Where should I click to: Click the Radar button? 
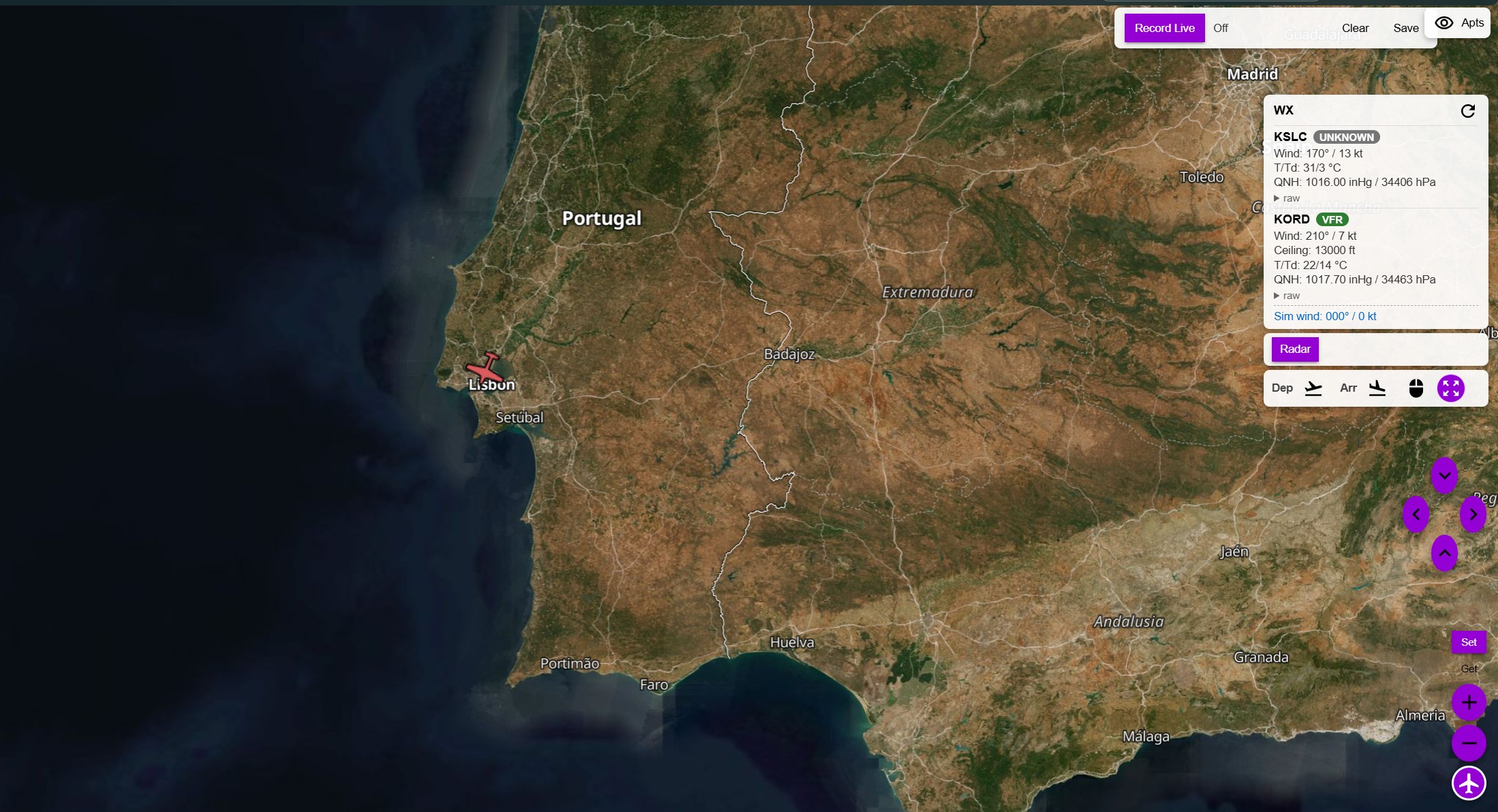(x=1295, y=349)
